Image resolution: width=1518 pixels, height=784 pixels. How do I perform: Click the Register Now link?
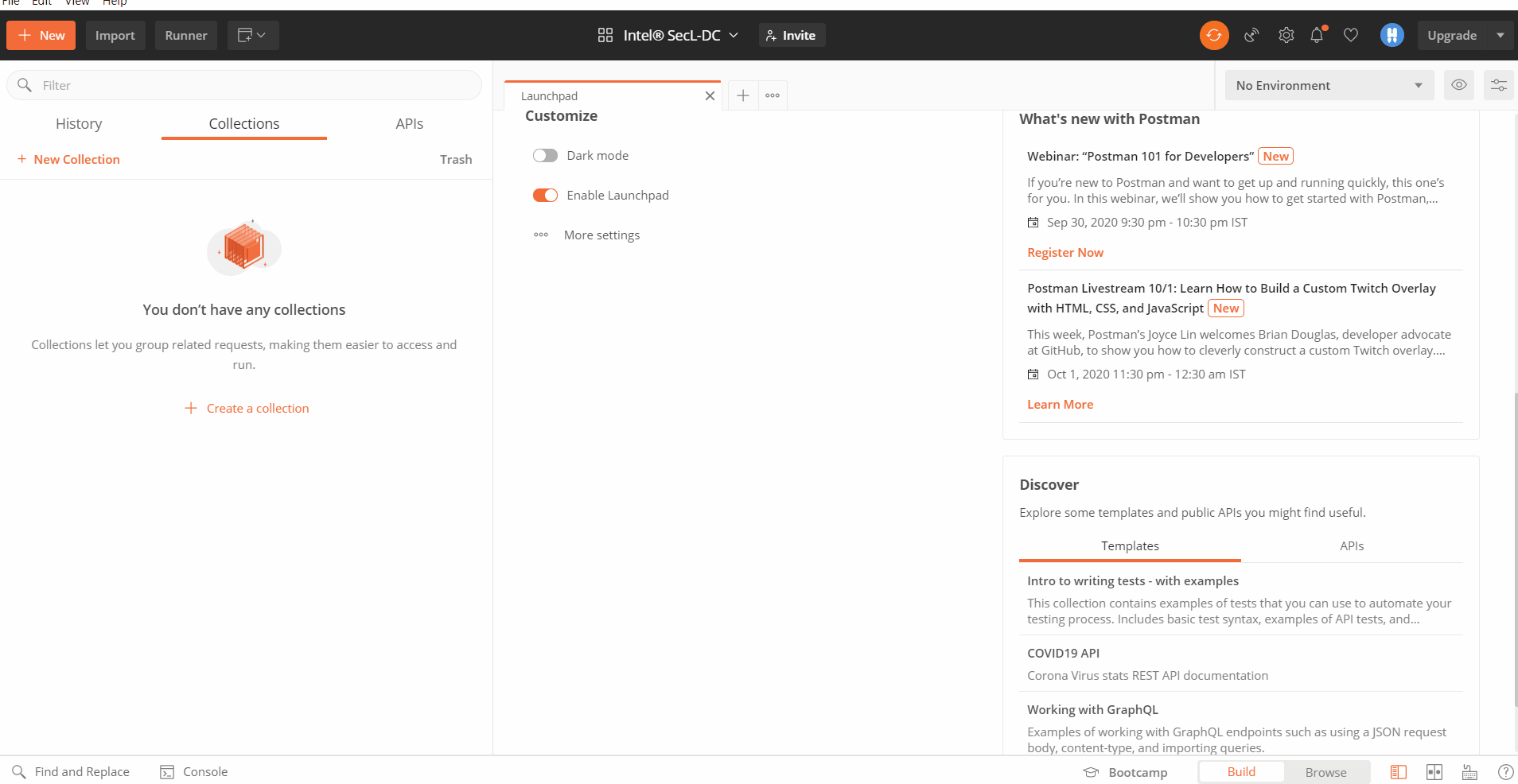pyautogui.click(x=1065, y=253)
